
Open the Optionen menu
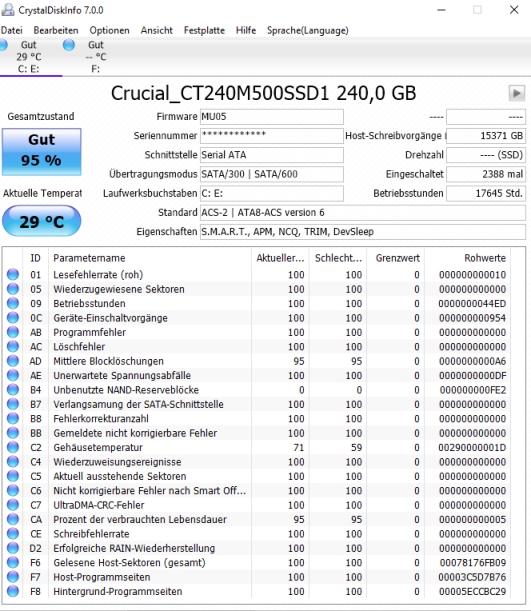coord(109,30)
